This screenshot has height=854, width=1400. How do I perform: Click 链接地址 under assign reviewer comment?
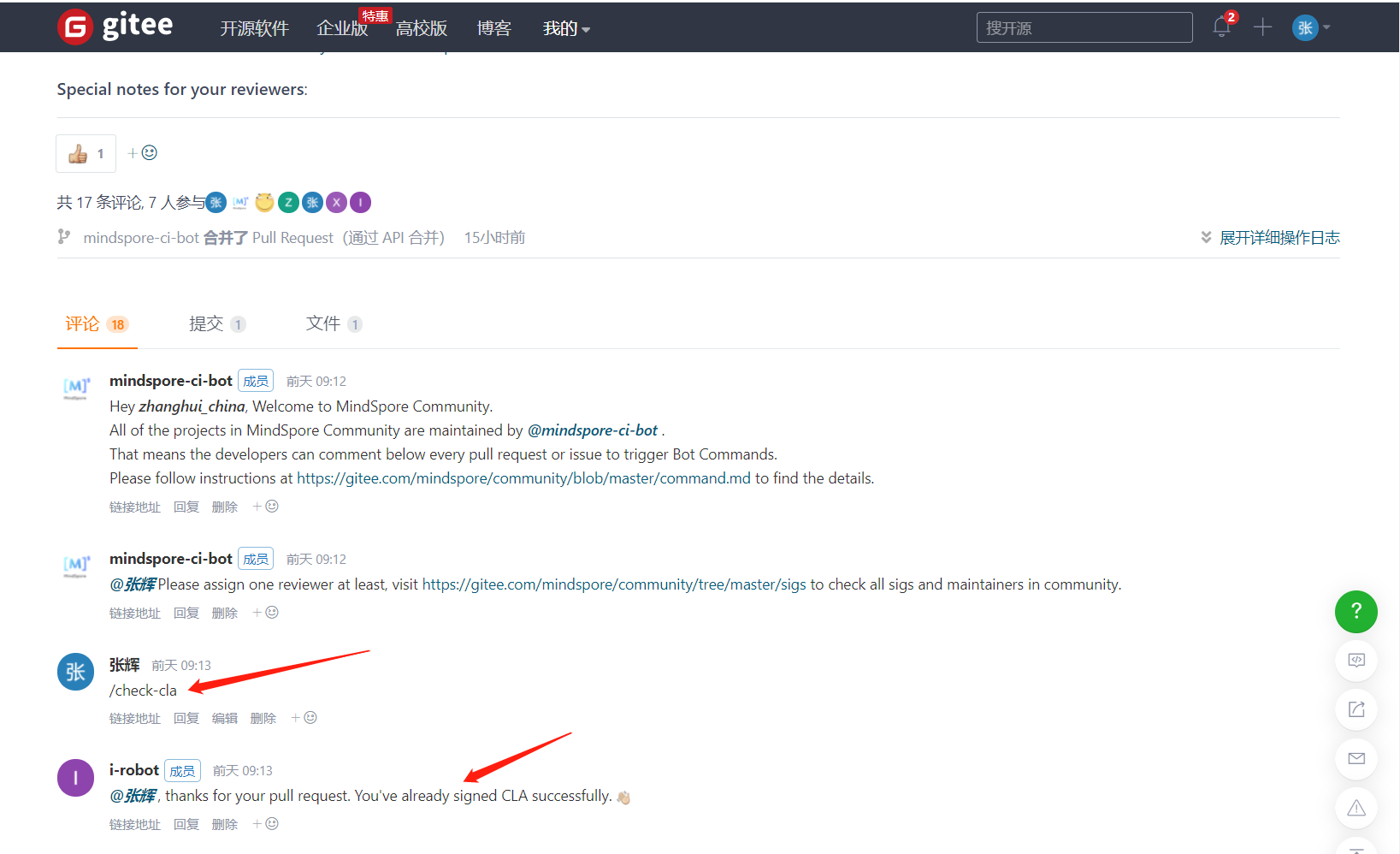point(135,614)
